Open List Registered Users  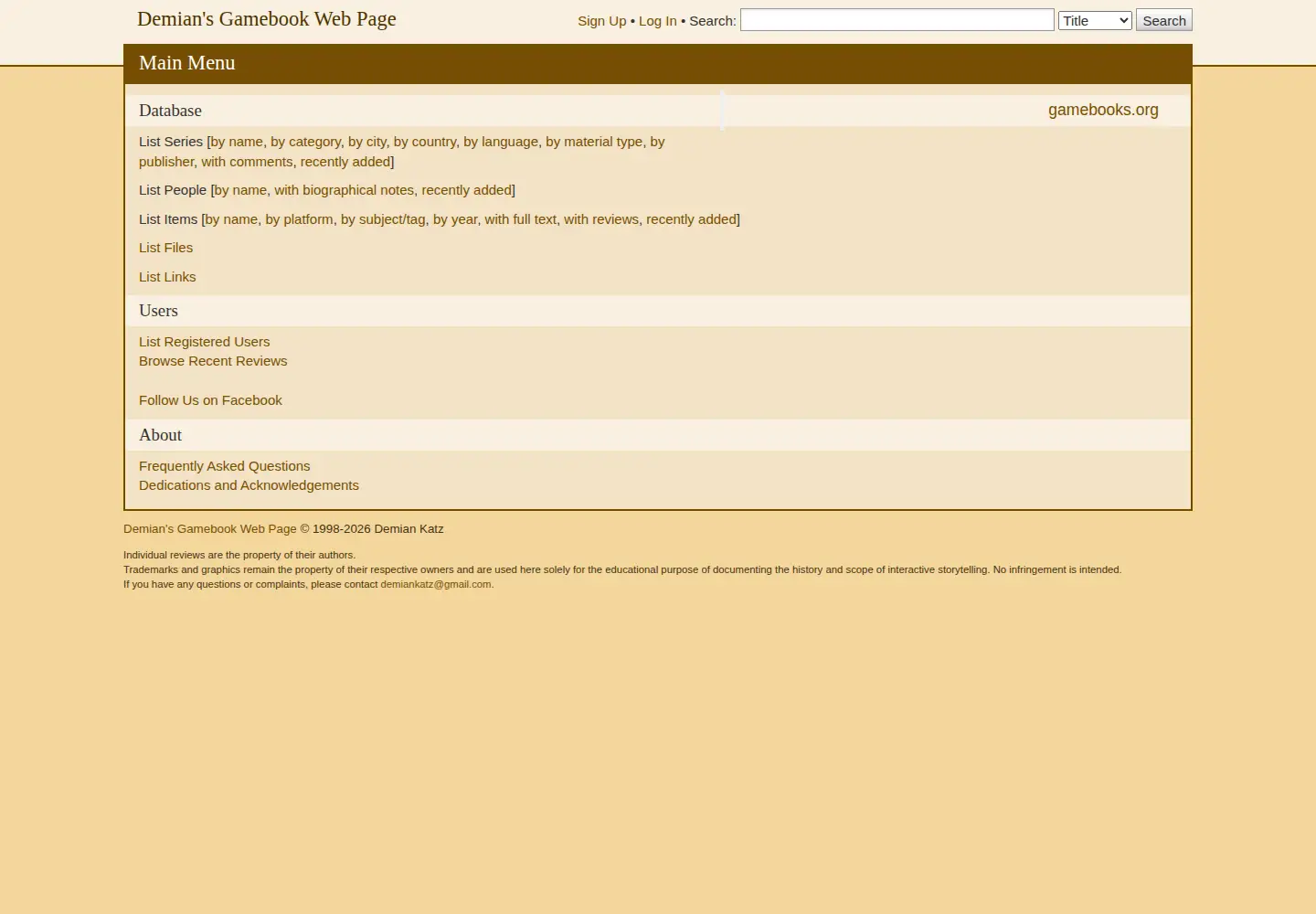(x=205, y=342)
